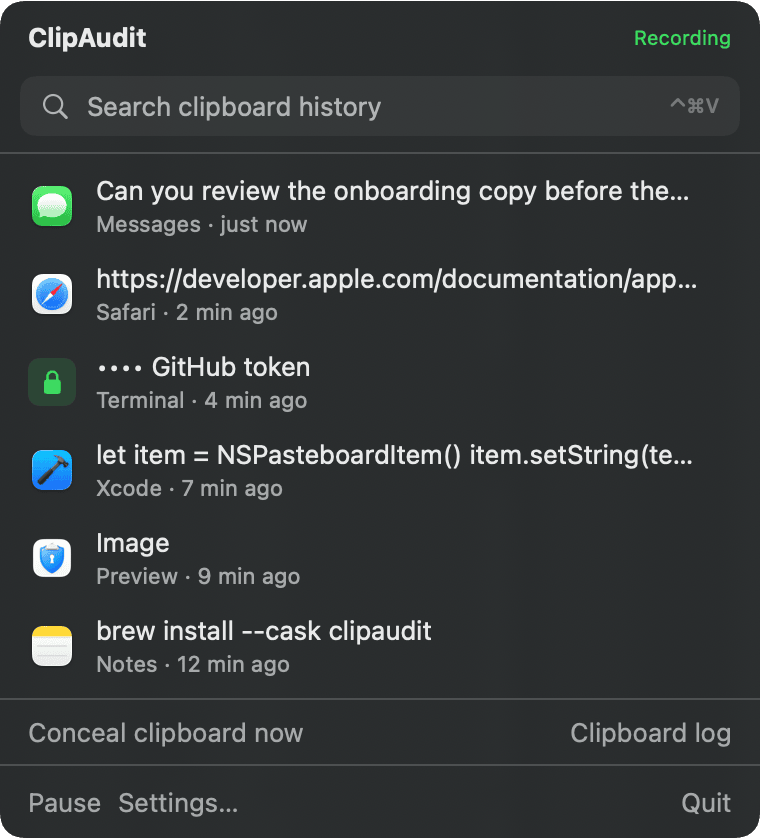Click 'Terminal · 4 min ago' subtitle

(201, 400)
